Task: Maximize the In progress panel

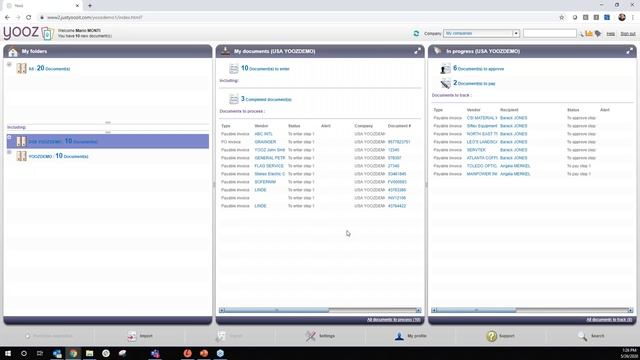Action: 629,51
